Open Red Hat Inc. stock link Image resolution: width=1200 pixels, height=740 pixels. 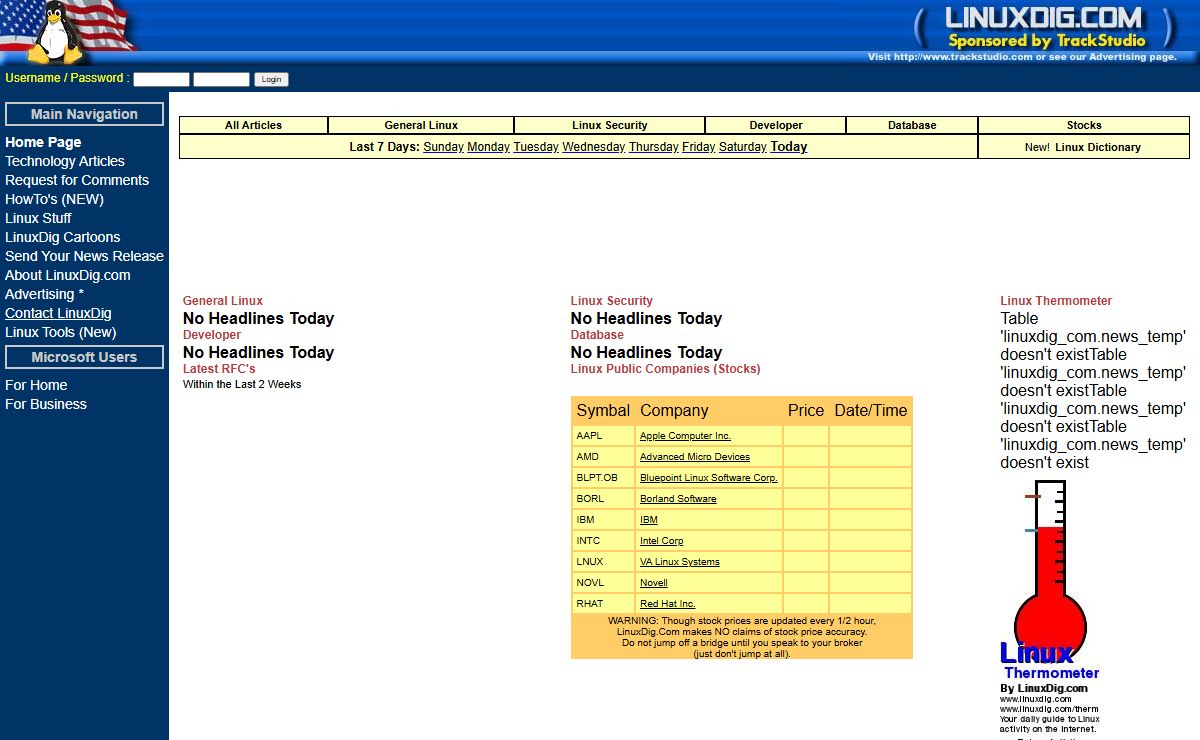(668, 604)
